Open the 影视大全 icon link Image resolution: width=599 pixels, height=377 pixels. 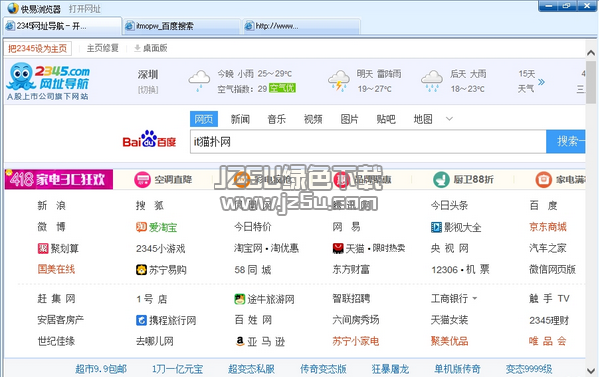click(x=436, y=227)
